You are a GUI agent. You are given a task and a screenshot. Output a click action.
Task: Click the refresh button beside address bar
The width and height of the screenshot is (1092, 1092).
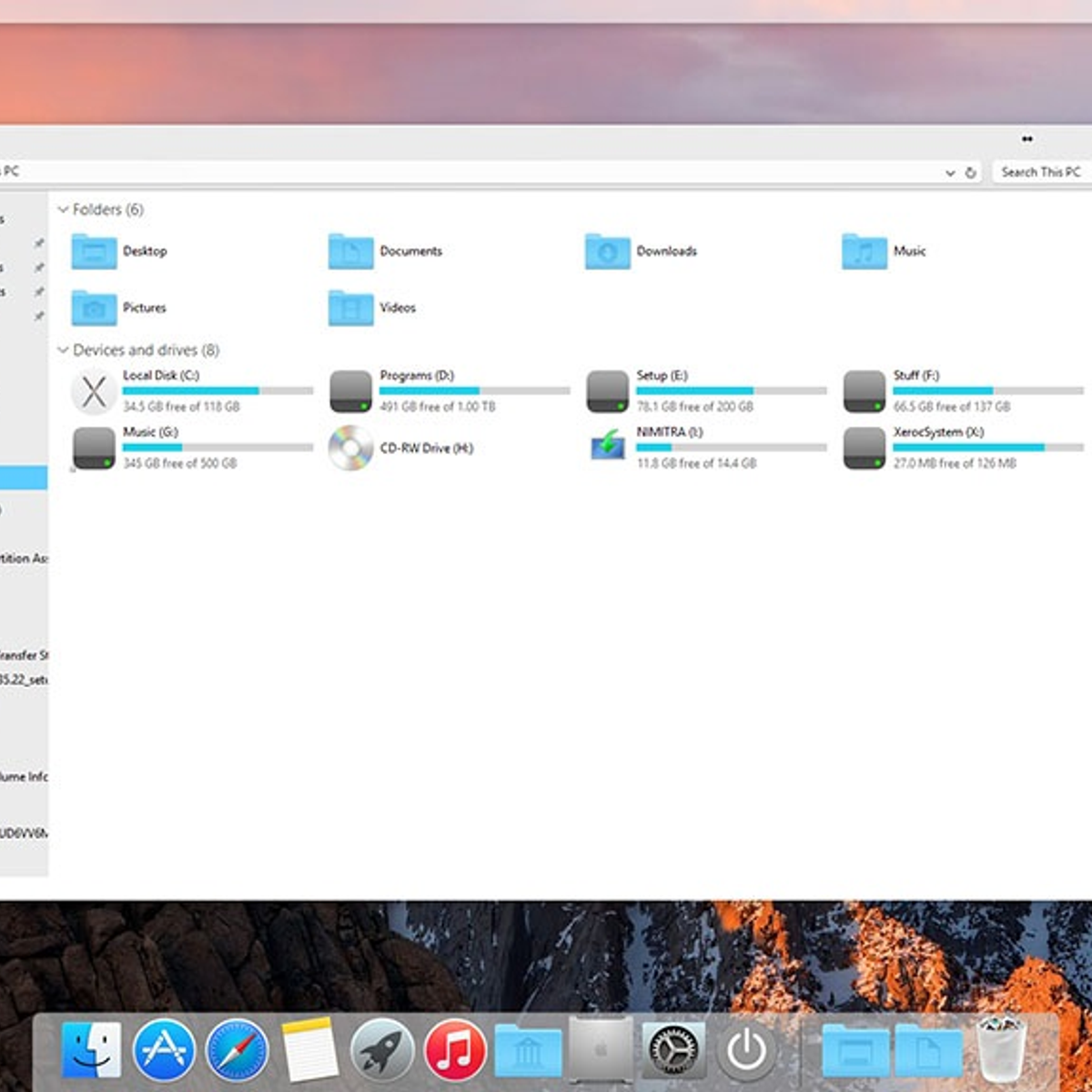pyautogui.click(x=971, y=173)
